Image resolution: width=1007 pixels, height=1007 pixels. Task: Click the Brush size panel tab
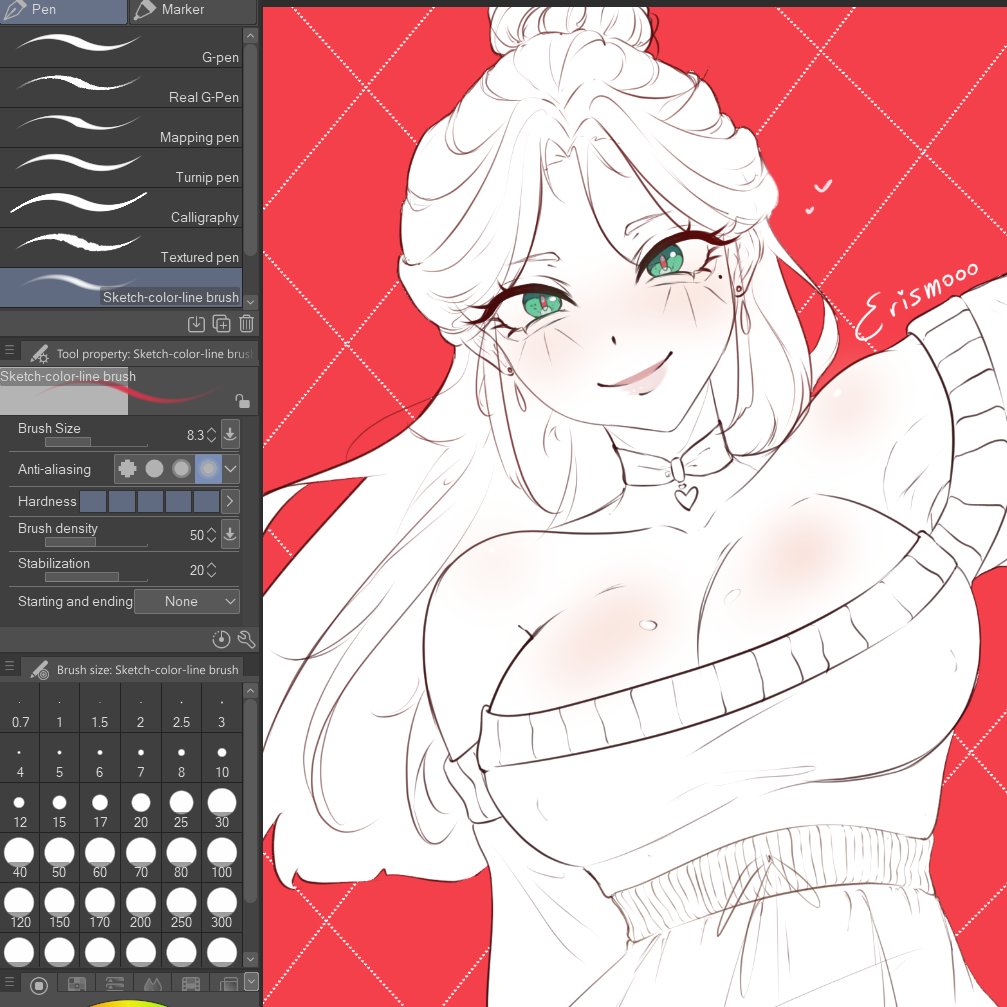[x=134, y=669]
